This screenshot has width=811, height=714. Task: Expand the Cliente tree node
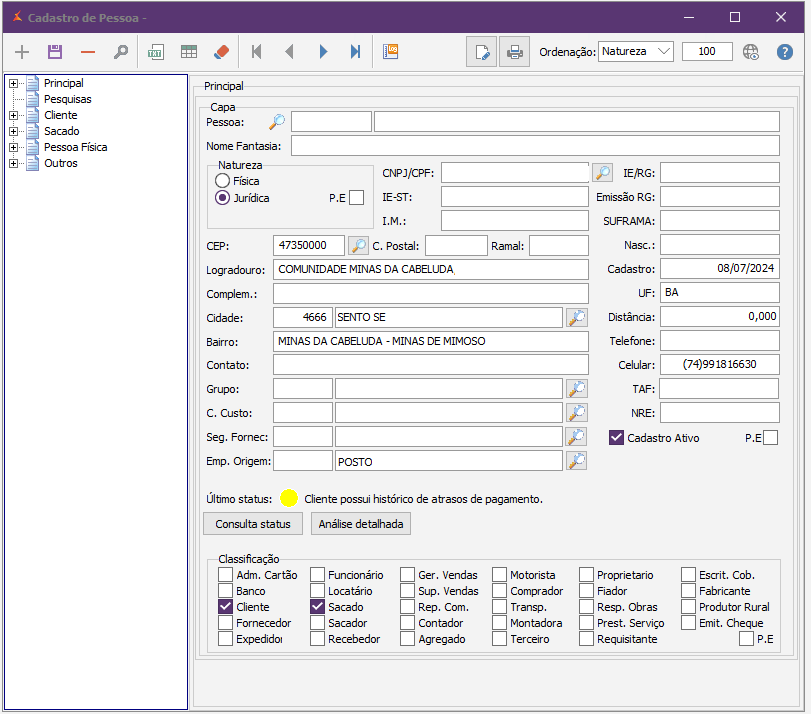[x=13, y=115]
